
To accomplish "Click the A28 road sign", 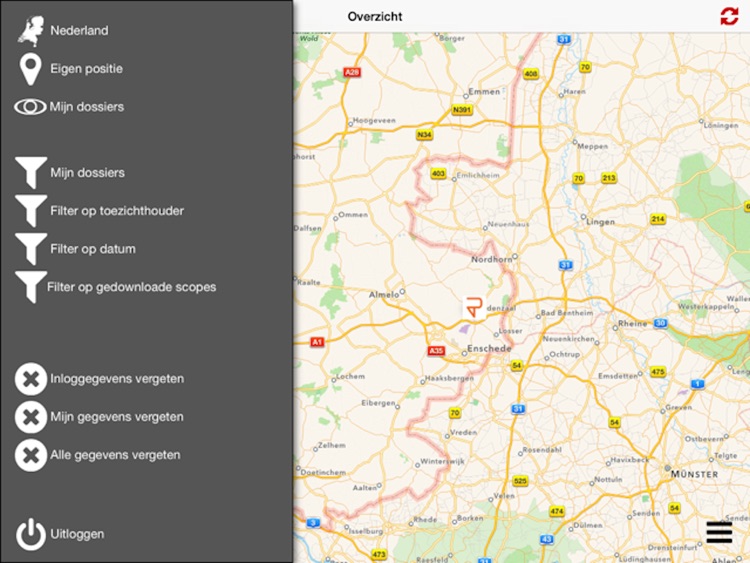I will [x=352, y=72].
